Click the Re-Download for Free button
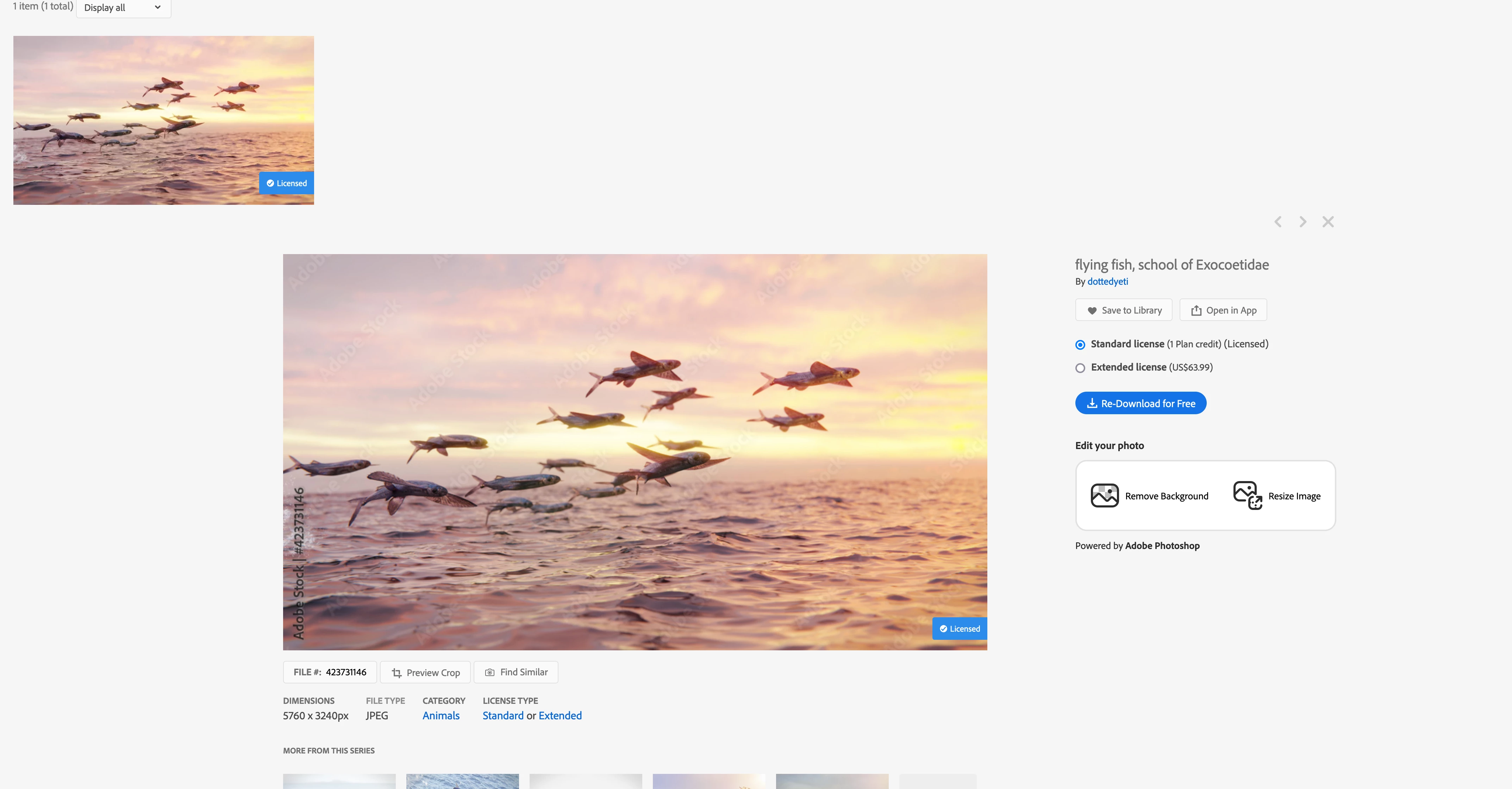 pyautogui.click(x=1141, y=403)
